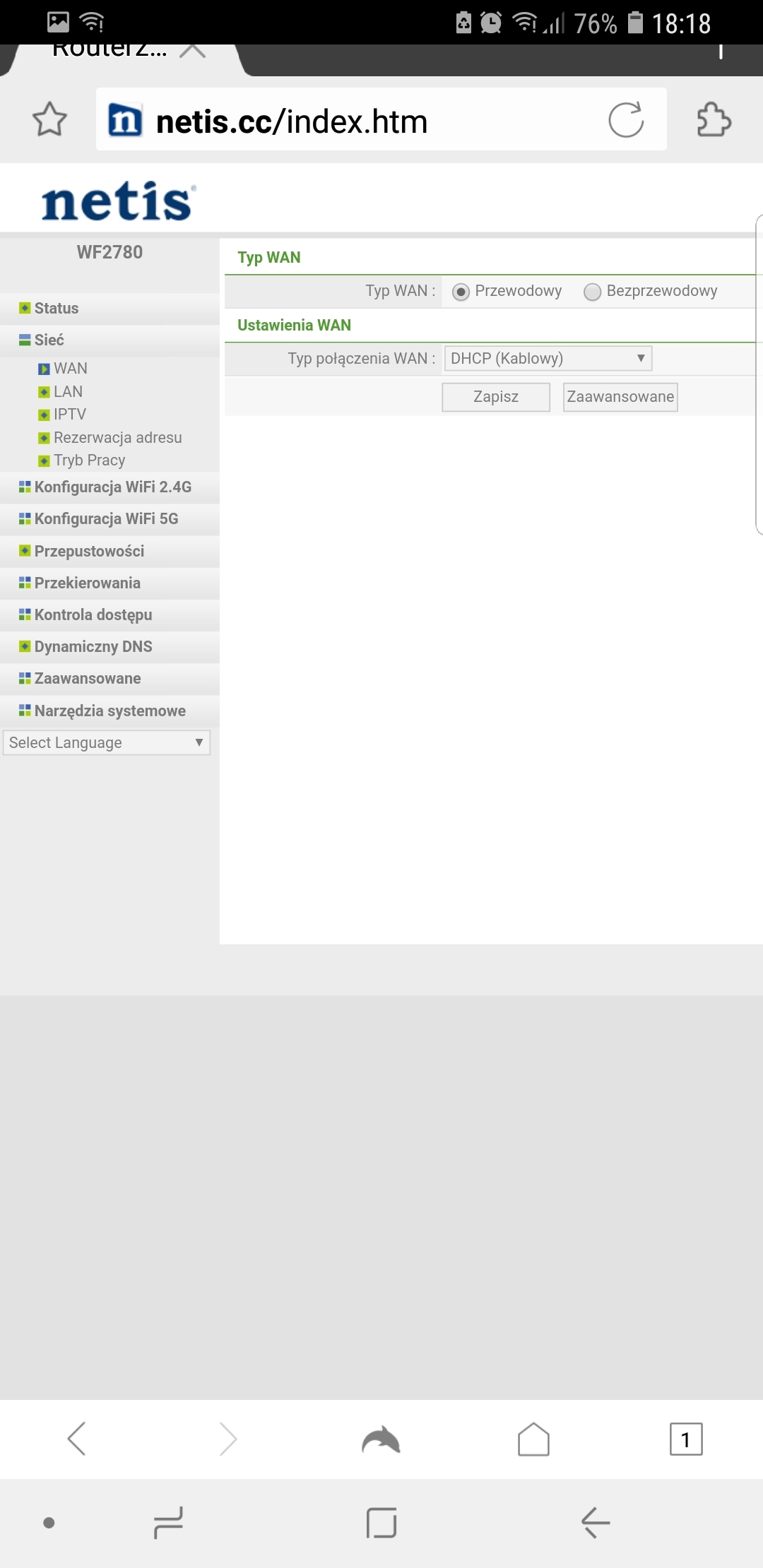
Task: Select the Przewodowy radio button
Action: [461, 292]
